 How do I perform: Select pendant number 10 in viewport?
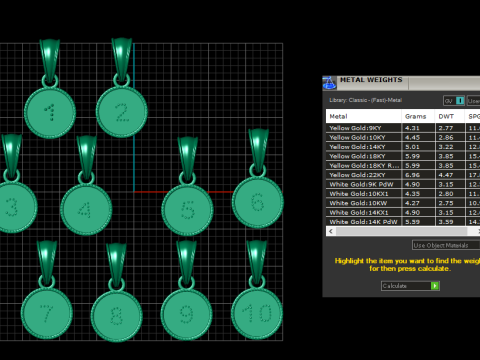pos(257,313)
